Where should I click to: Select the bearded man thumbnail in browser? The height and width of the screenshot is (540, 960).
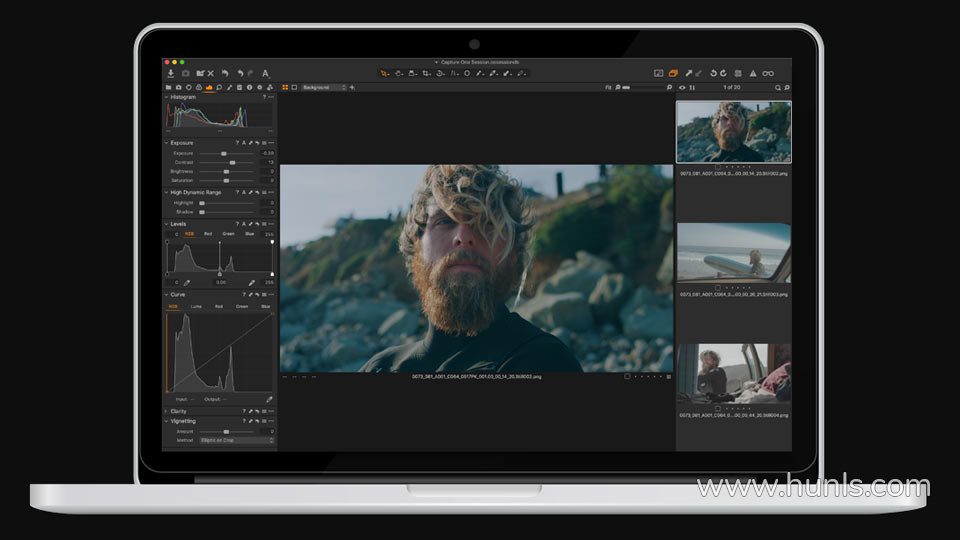[733, 132]
